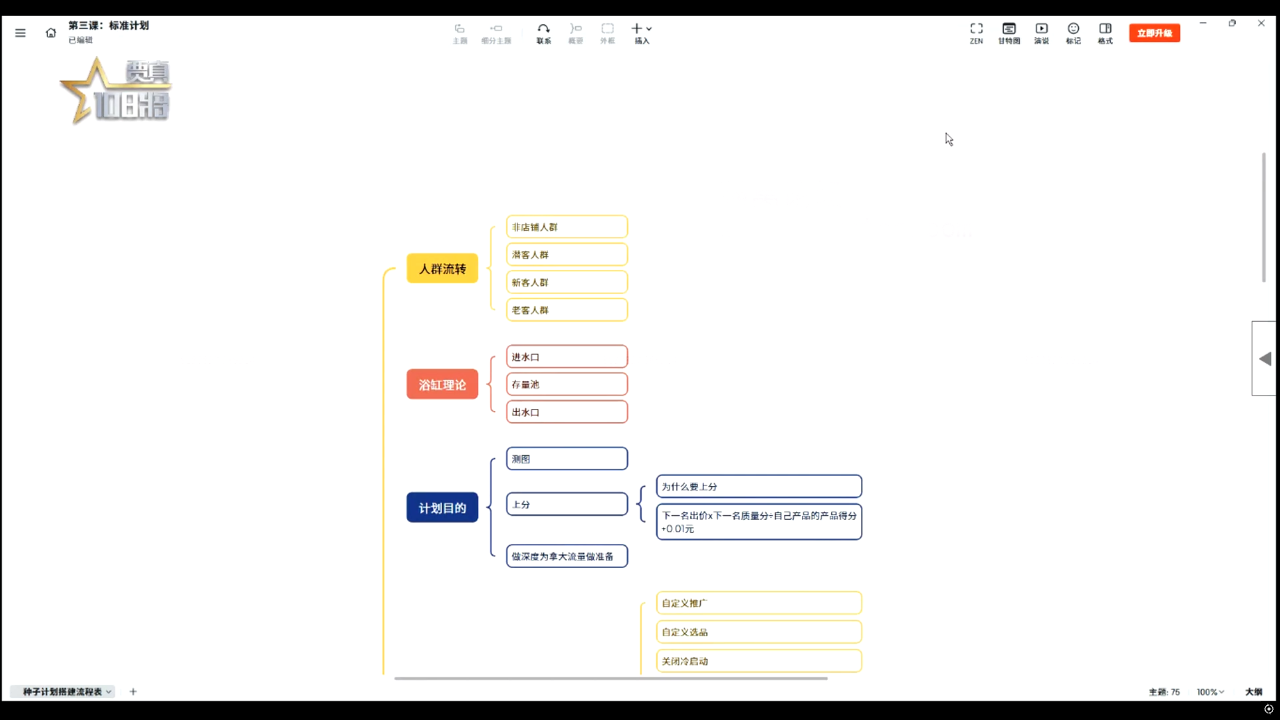Image resolution: width=1280 pixels, height=720 pixels.
Task: Select the 人群流转 topic node
Action: [442, 269]
